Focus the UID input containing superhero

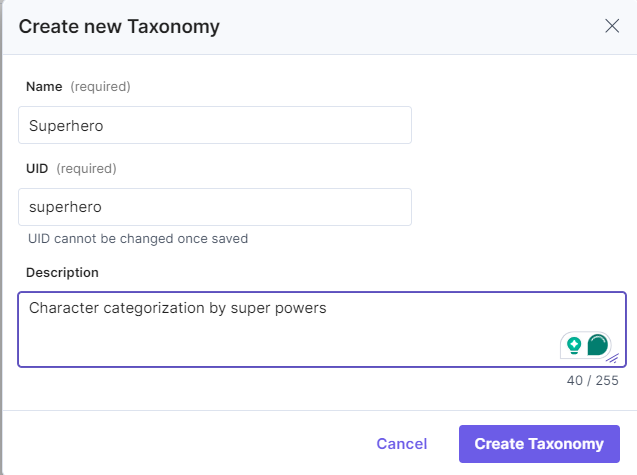pos(215,207)
